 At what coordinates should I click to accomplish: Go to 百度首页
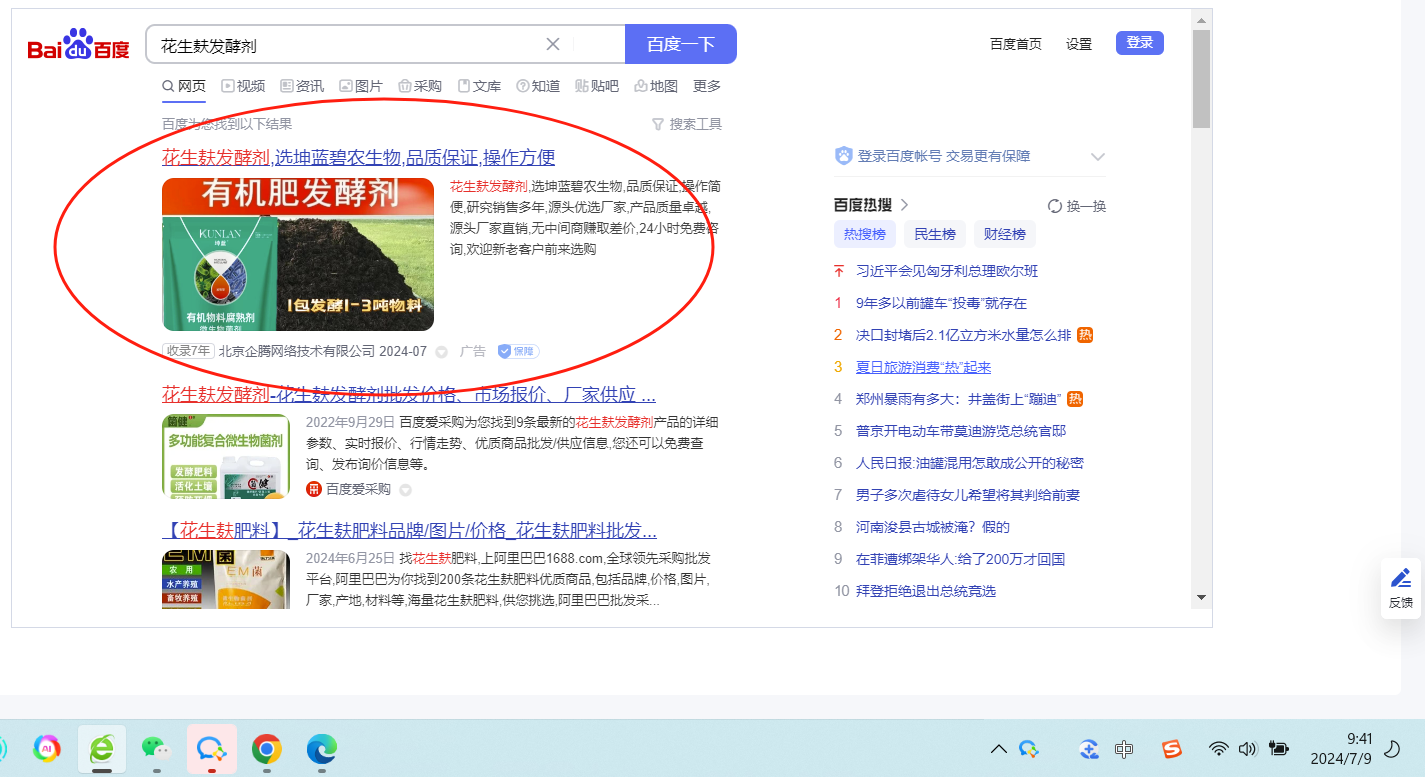pyautogui.click(x=1016, y=44)
